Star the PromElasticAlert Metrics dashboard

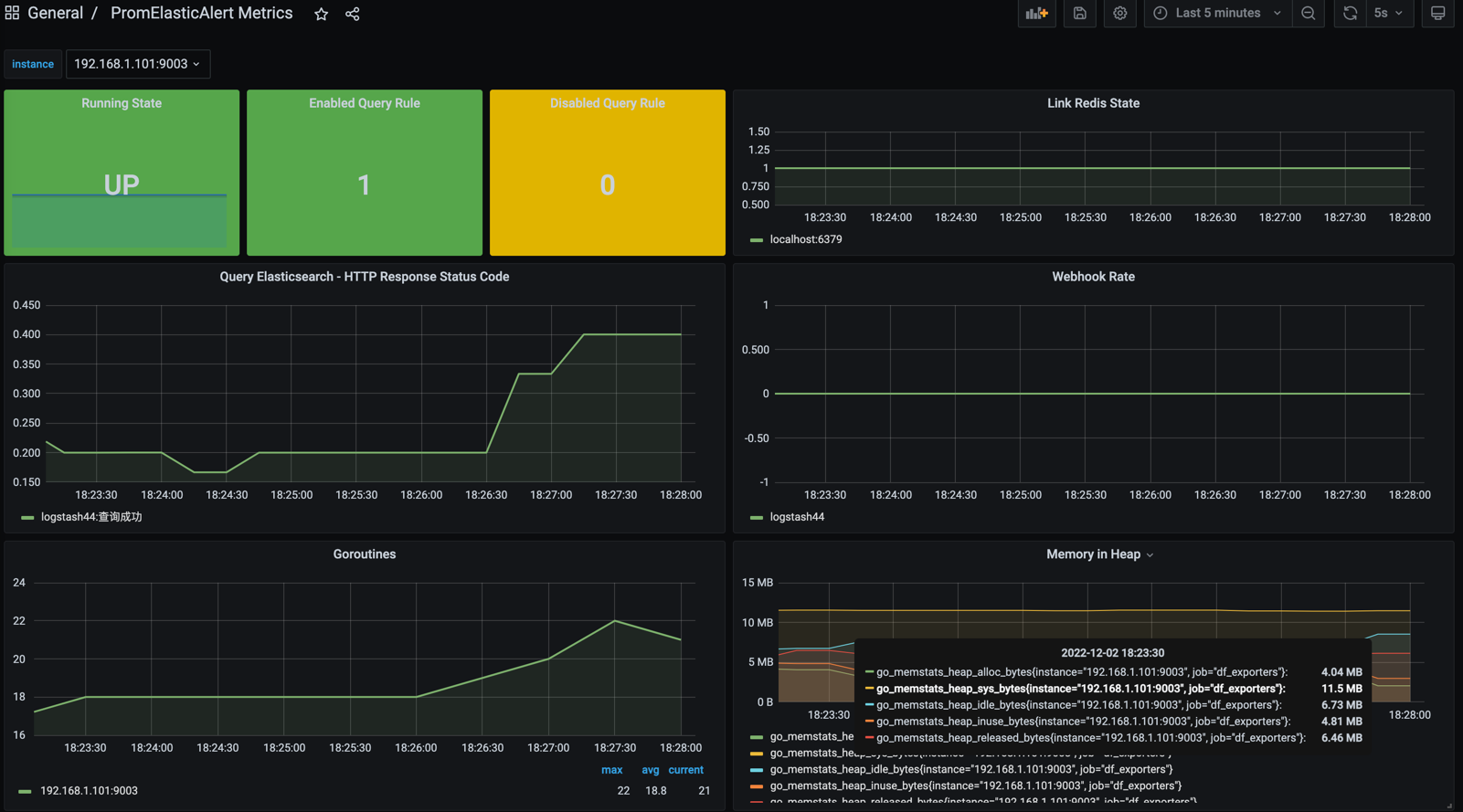pos(321,14)
